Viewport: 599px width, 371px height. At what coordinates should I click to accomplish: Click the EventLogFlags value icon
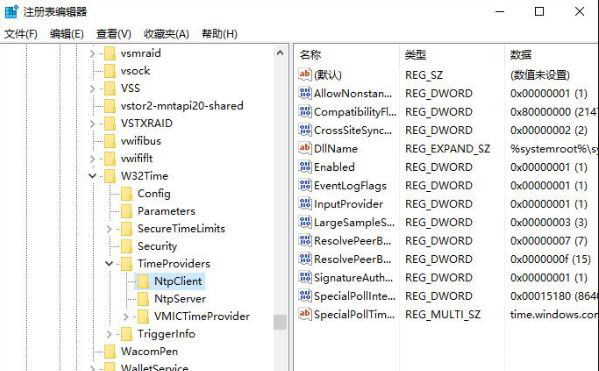pyautogui.click(x=305, y=185)
